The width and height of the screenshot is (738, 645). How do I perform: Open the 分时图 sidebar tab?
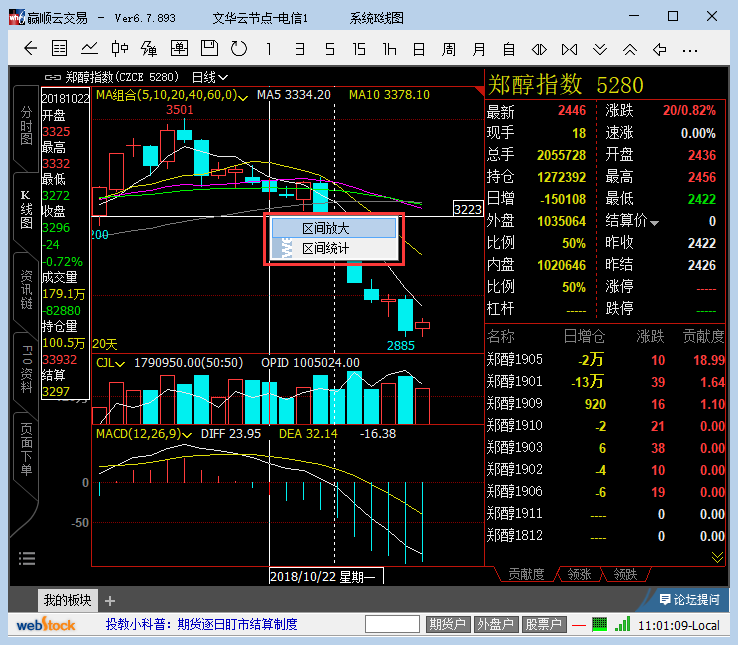[27, 125]
